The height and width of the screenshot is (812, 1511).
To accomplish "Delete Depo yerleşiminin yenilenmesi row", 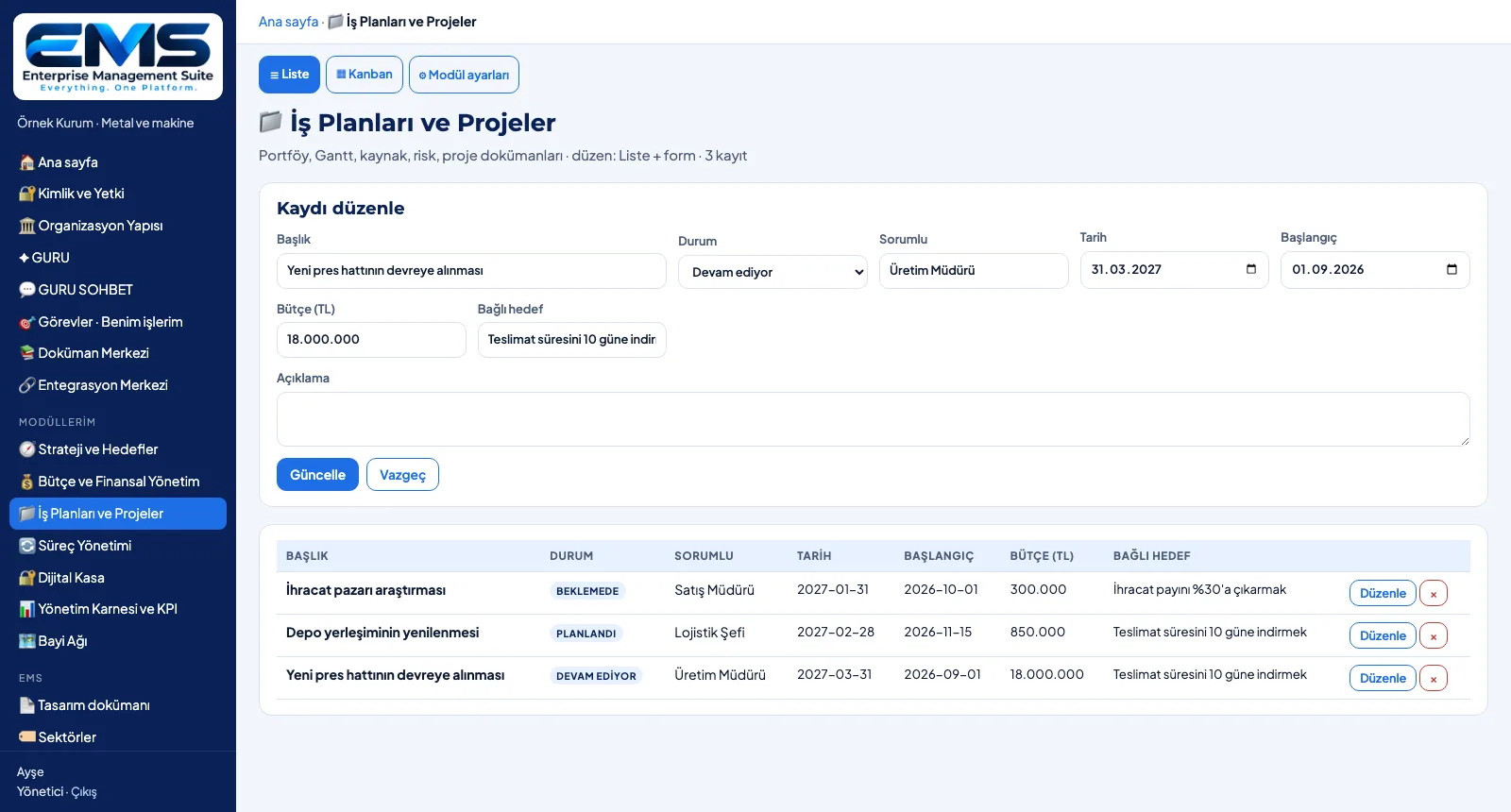I will (1434, 635).
